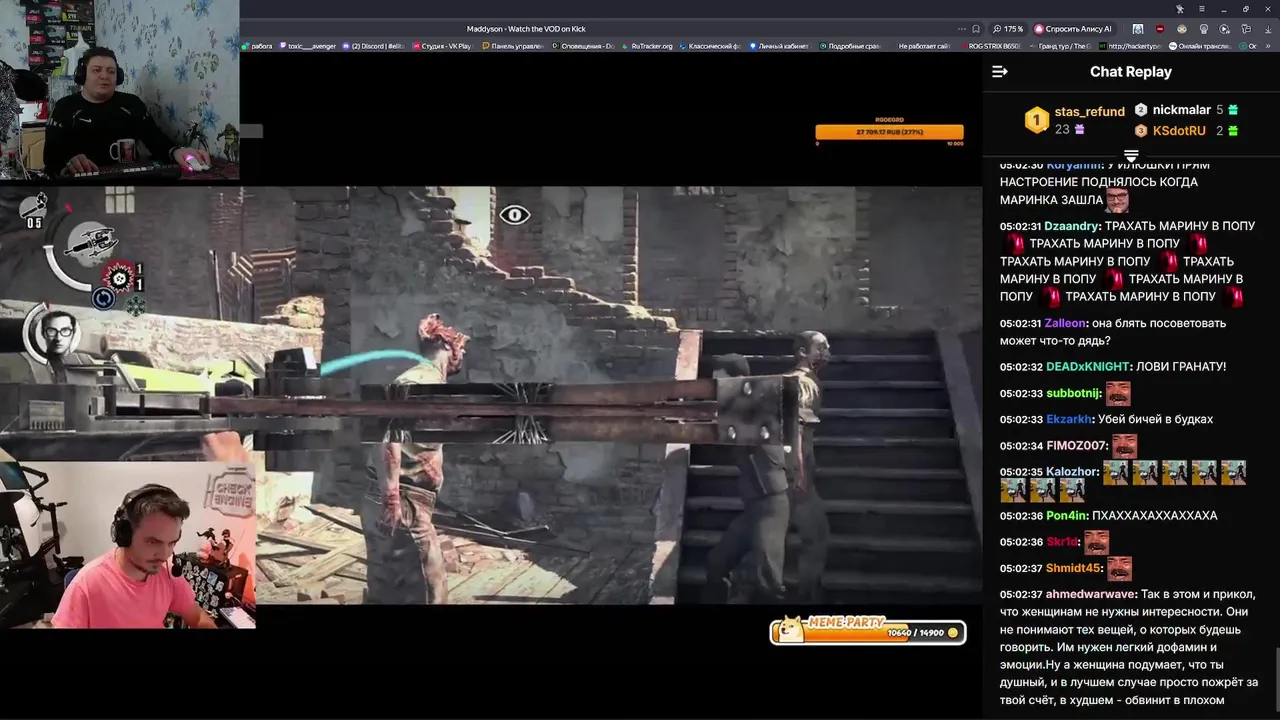The image size is (1280, 720).
Task: Click the three-dots icon in the address bar
Action: (x=962, y=29)
